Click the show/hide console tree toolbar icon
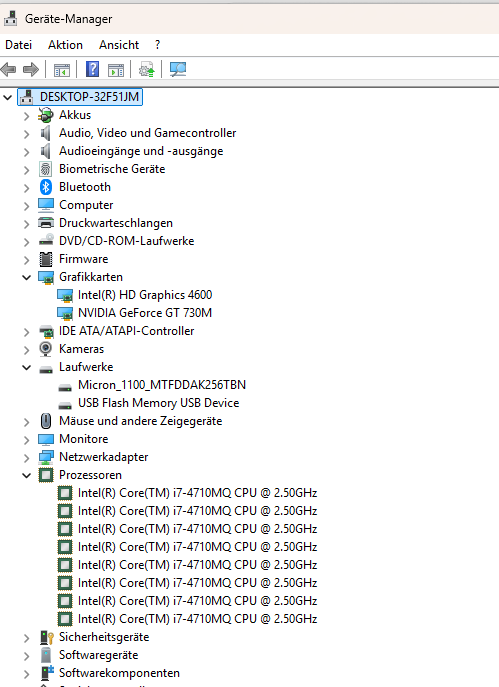This screenshot has width=499, height=687. click(x=61, y=70)
